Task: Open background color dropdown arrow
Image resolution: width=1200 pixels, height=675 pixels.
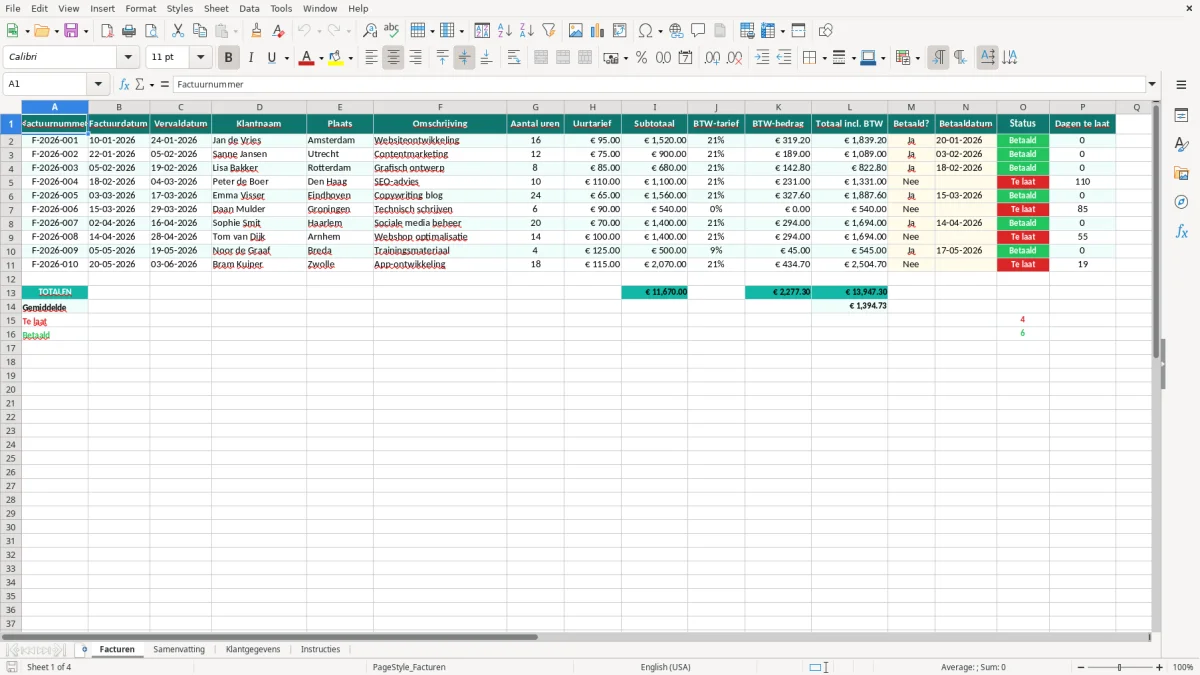Action: coord(350,58)
